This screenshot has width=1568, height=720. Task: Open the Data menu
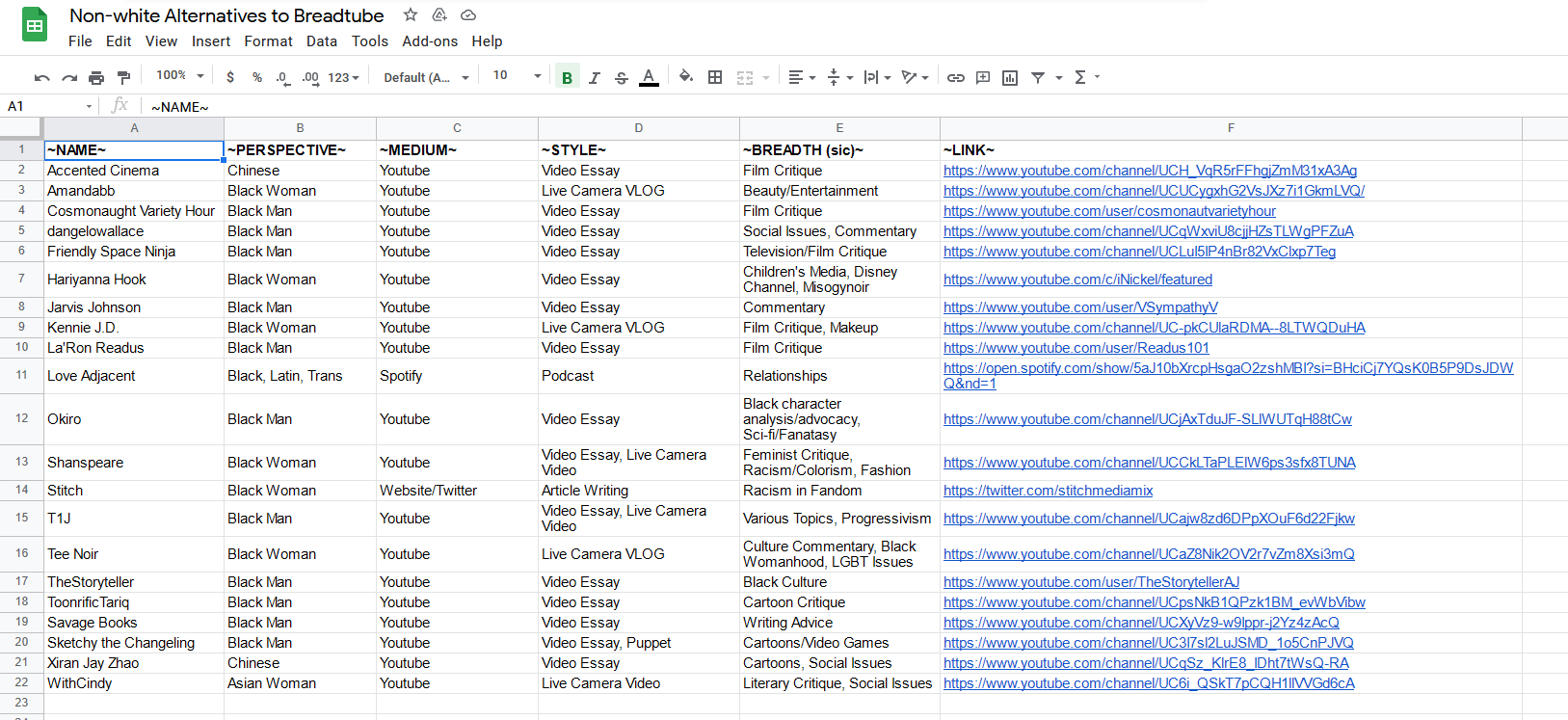(x=322, y=41)
